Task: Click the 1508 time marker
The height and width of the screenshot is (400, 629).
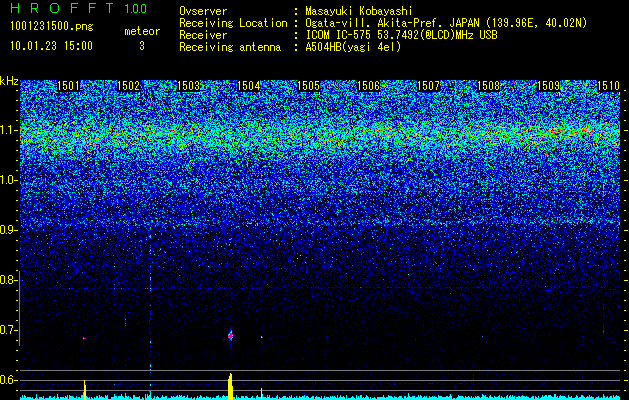Action: (x=489, y=86)
